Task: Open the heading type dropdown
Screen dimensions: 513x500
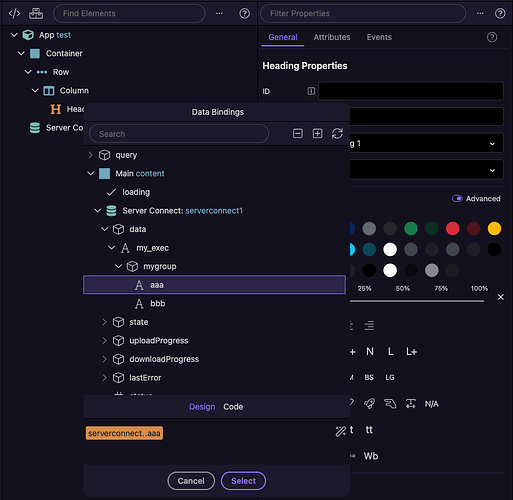Action: point(426,143)
